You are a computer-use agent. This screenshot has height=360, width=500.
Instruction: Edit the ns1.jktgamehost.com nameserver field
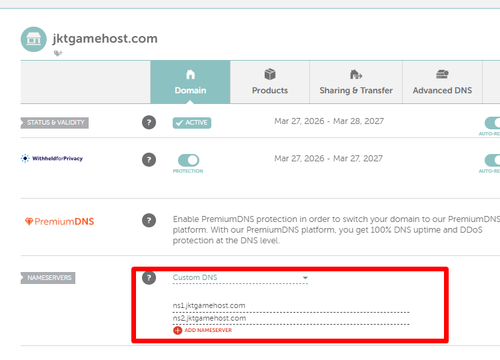click(x=291, y=306)
